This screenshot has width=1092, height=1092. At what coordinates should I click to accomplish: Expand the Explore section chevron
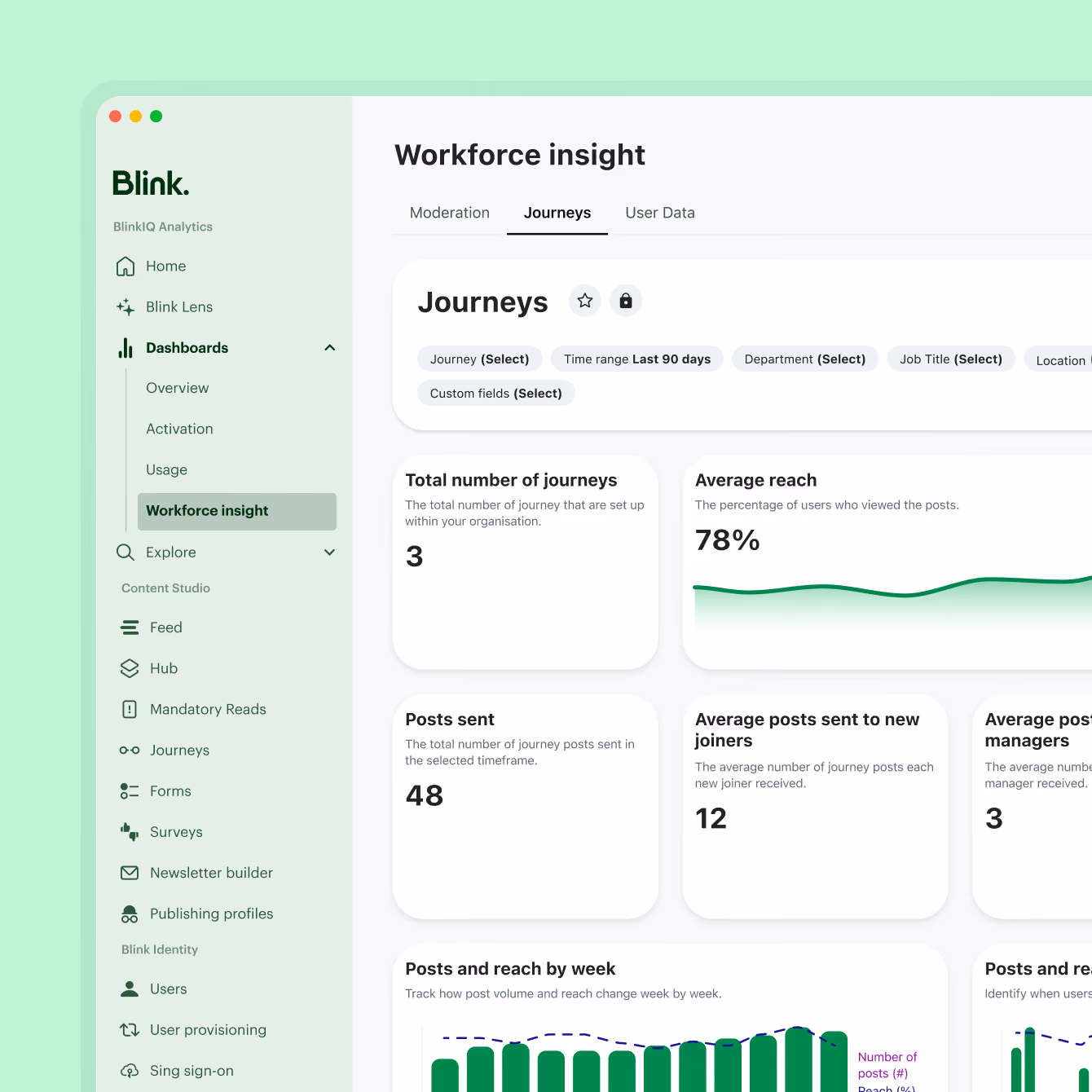click(x=330, y=553)
